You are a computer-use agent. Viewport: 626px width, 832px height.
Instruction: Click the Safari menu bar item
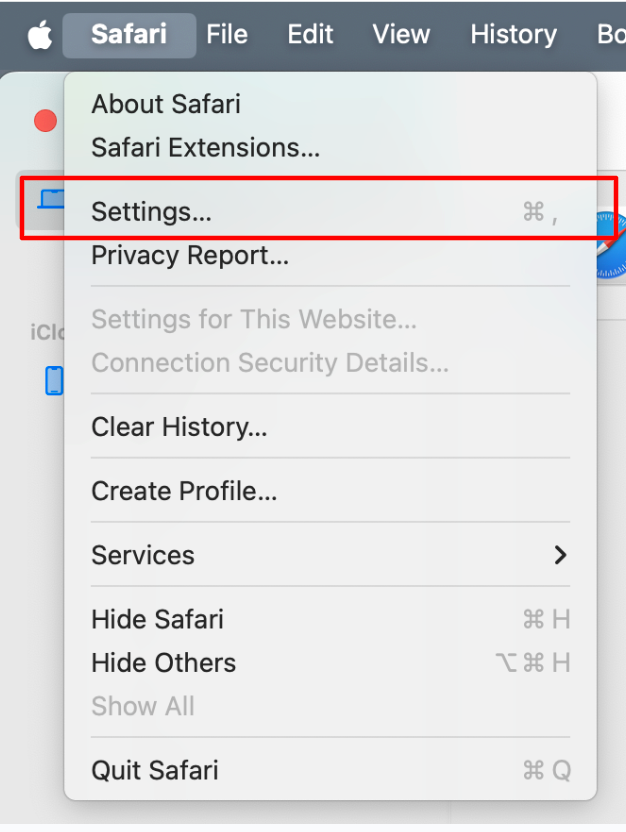click(129, 35)
